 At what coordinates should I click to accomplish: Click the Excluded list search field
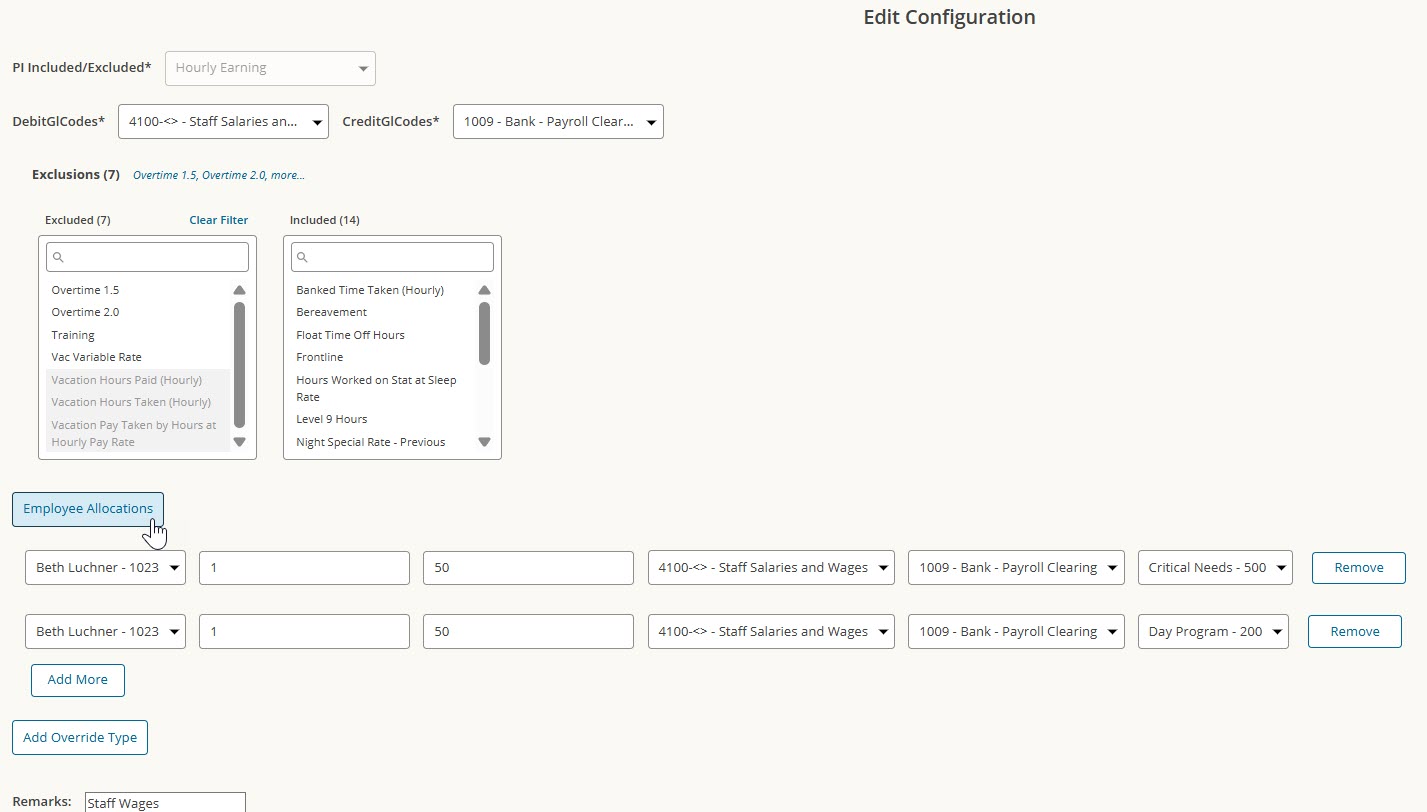[147, 257]
